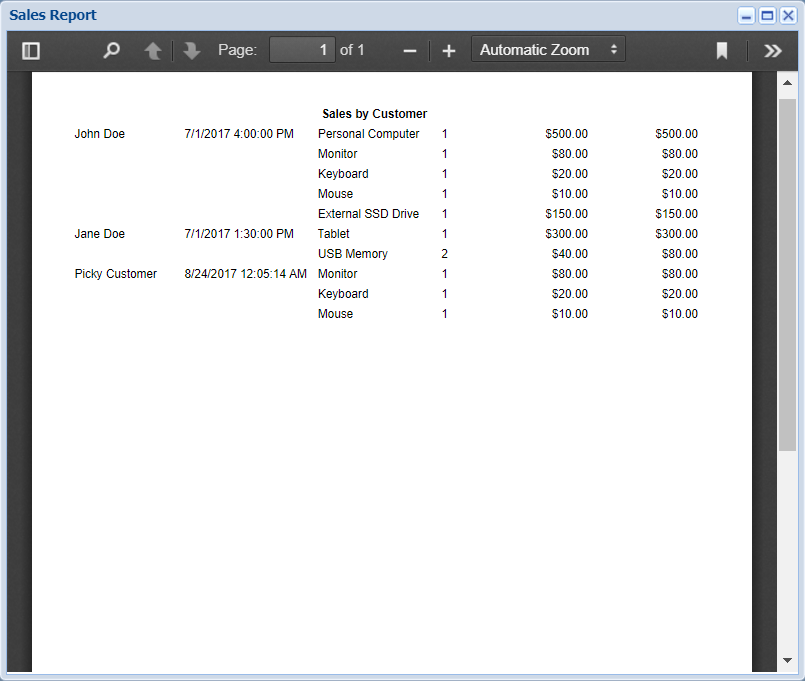This screenshot has height=681, width=805.
Task: Minimize the Sales Report window
Action: (x=746, y=16)
